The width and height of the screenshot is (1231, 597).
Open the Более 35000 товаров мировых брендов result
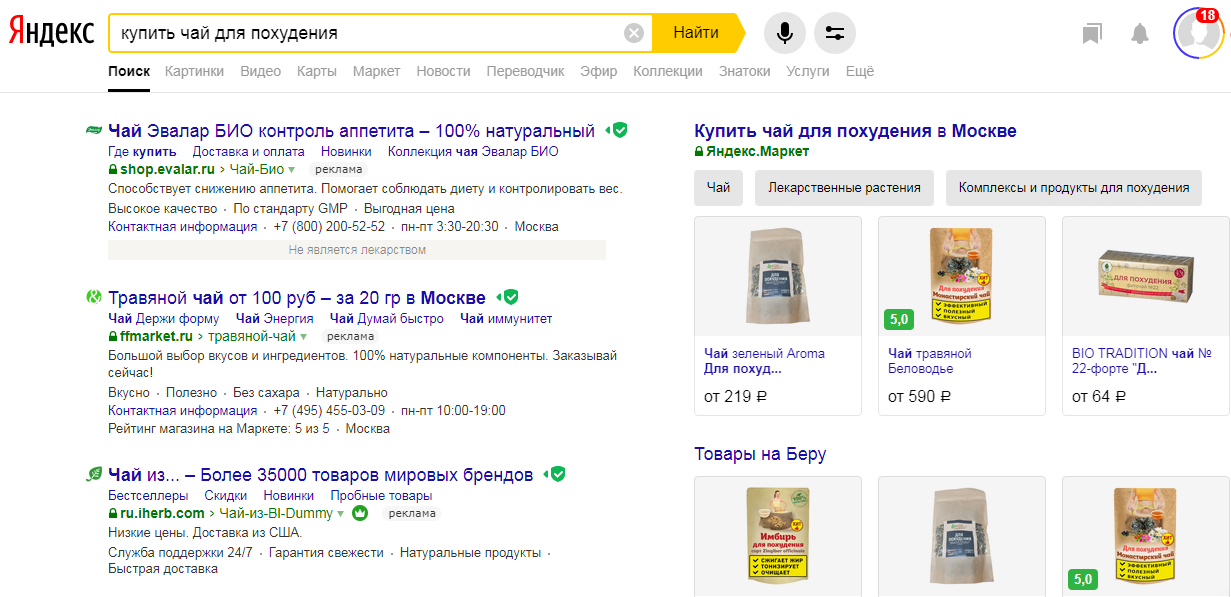tap(321, 474)
